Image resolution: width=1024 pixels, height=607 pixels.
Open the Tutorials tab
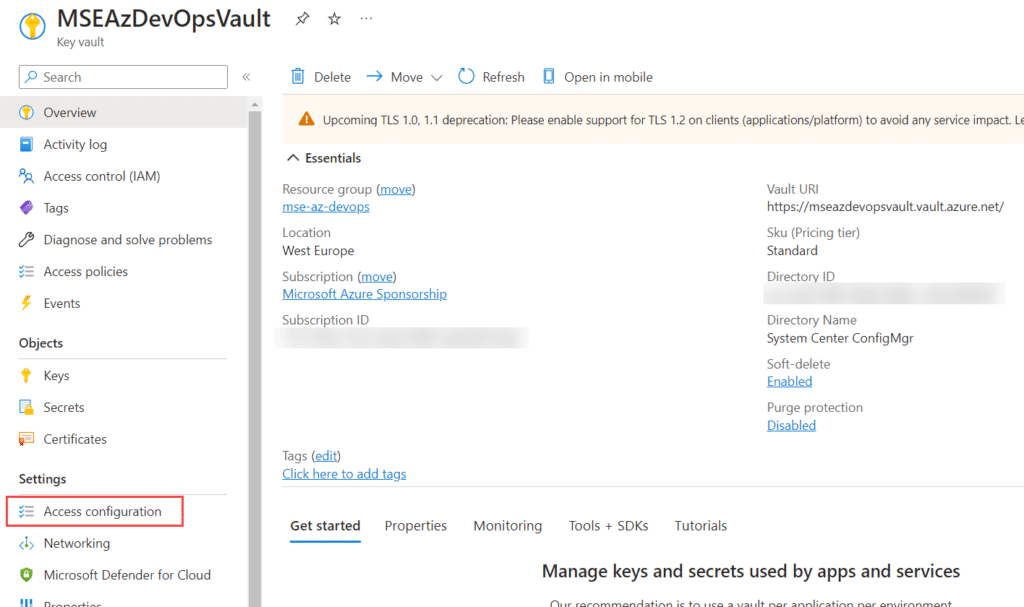tap(701, 526)
